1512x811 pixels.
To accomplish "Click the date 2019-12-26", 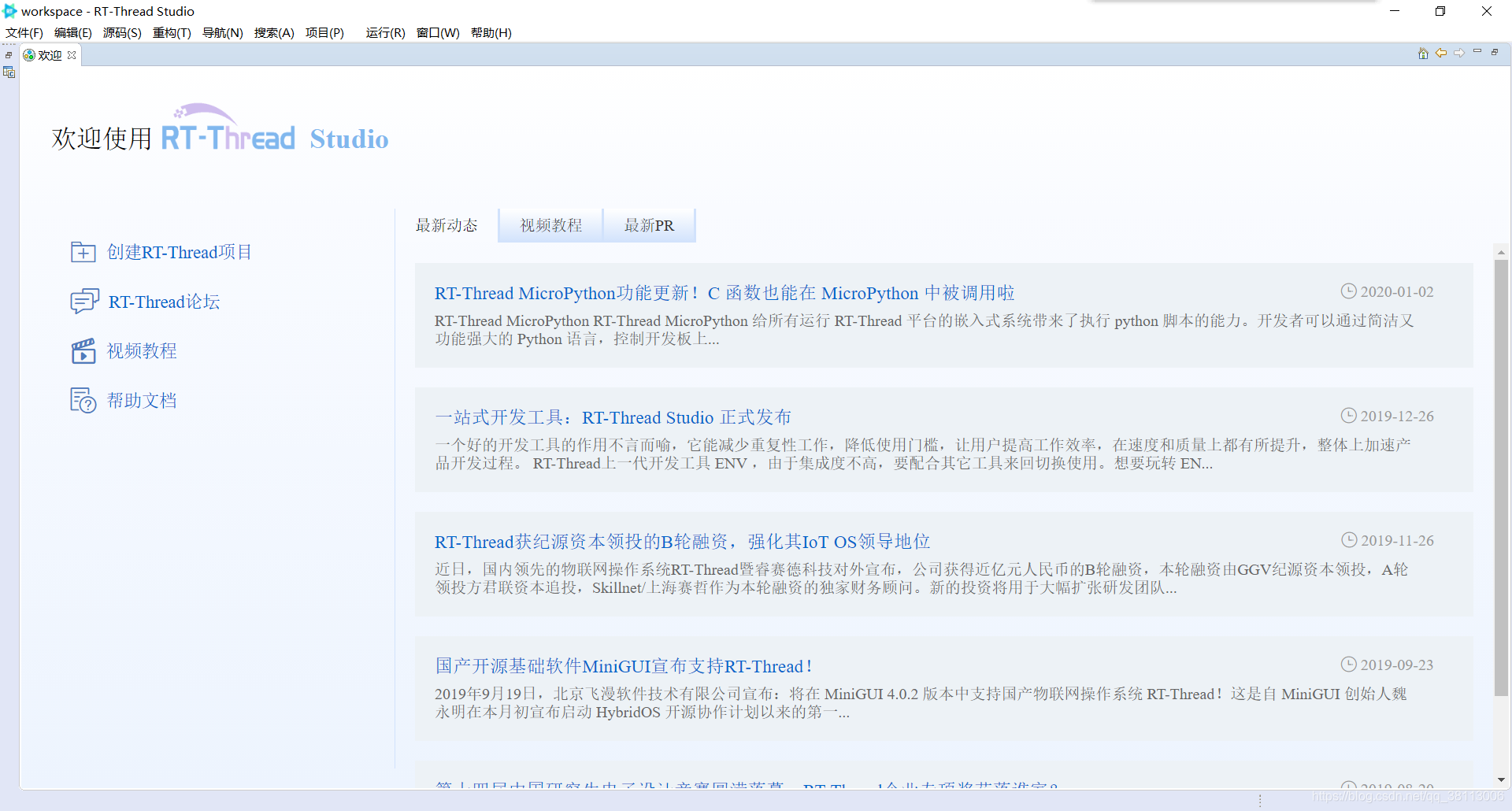I will [1396, 417].
